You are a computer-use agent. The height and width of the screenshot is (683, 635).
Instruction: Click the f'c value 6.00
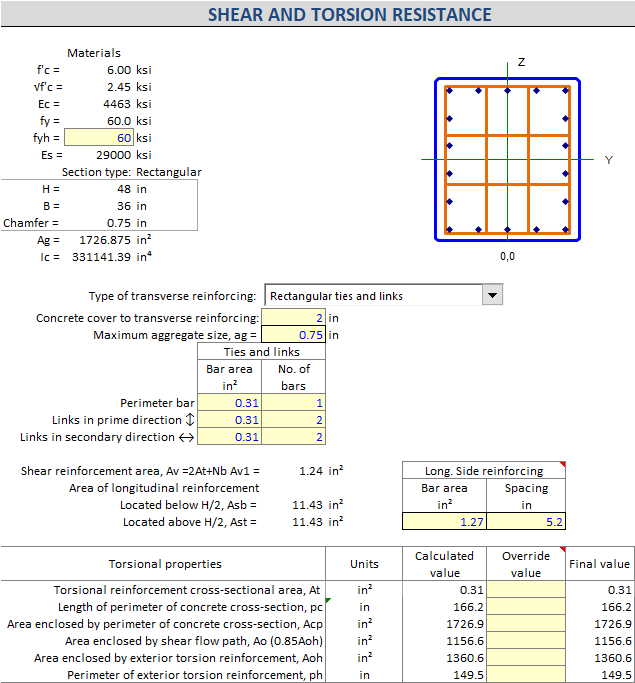tap(119, 70)
